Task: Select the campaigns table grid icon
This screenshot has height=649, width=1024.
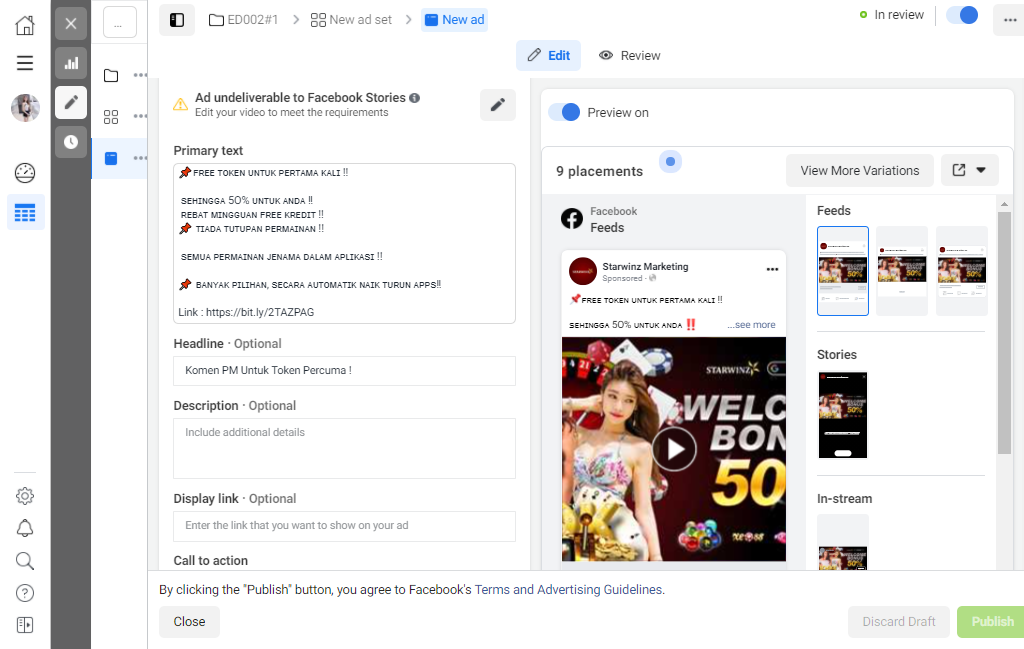Action: pos(25,213)
